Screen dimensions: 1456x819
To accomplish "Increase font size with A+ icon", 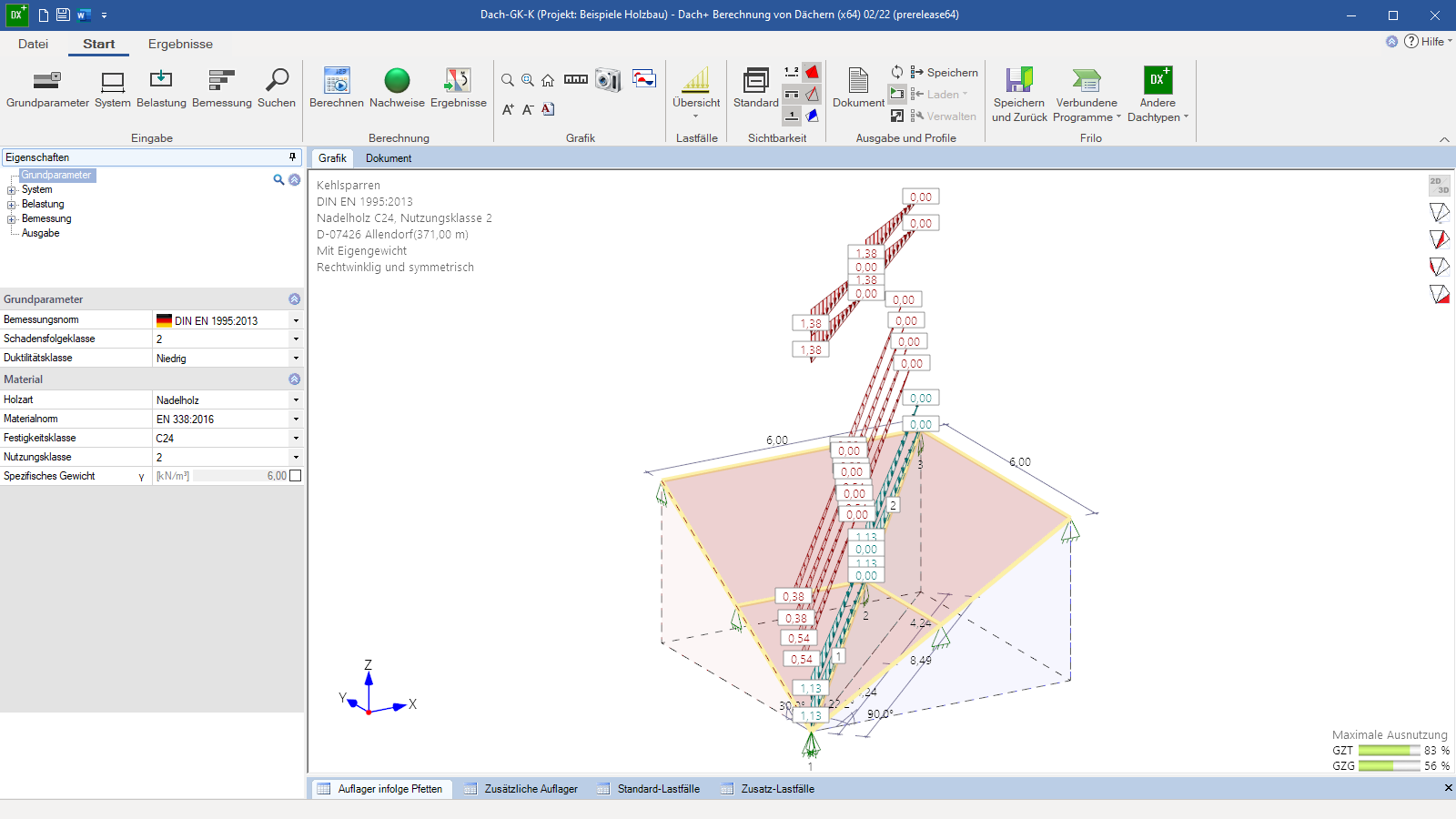I will pos(508,109).
